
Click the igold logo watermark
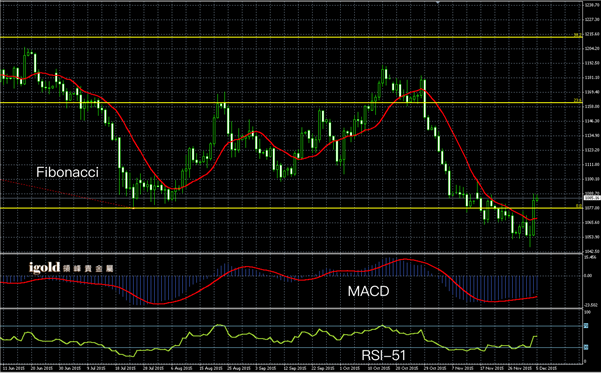pos(71,267)
